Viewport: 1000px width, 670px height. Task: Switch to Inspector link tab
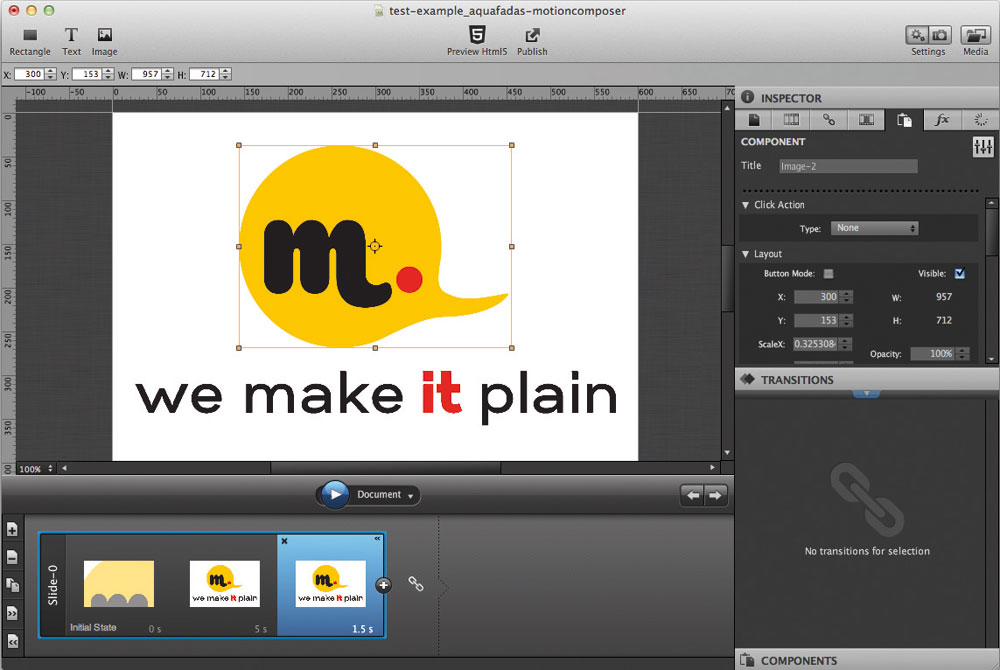coord(828,120)
